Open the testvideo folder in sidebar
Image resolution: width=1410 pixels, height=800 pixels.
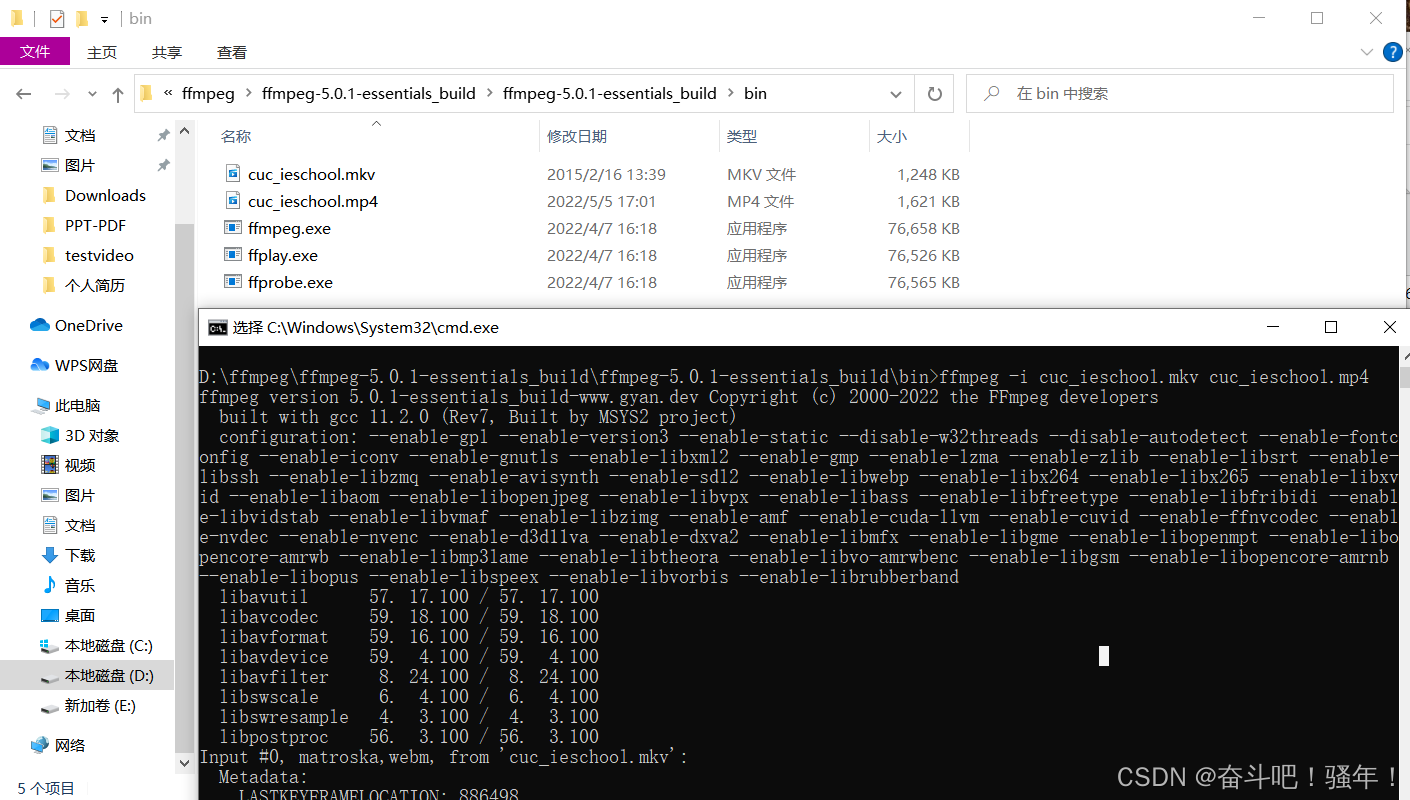[99, 255]
